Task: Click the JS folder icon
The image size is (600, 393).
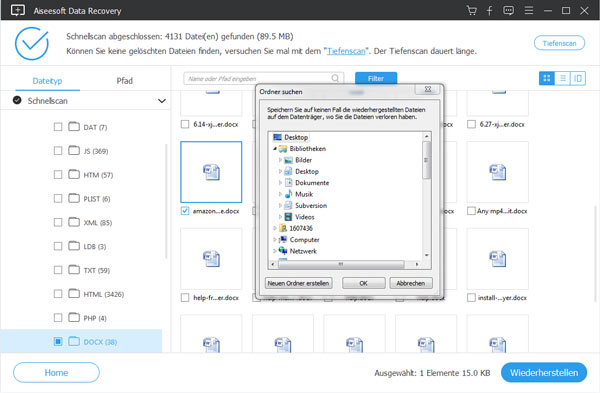Action: pyautogui.click(x=74, y=150)
